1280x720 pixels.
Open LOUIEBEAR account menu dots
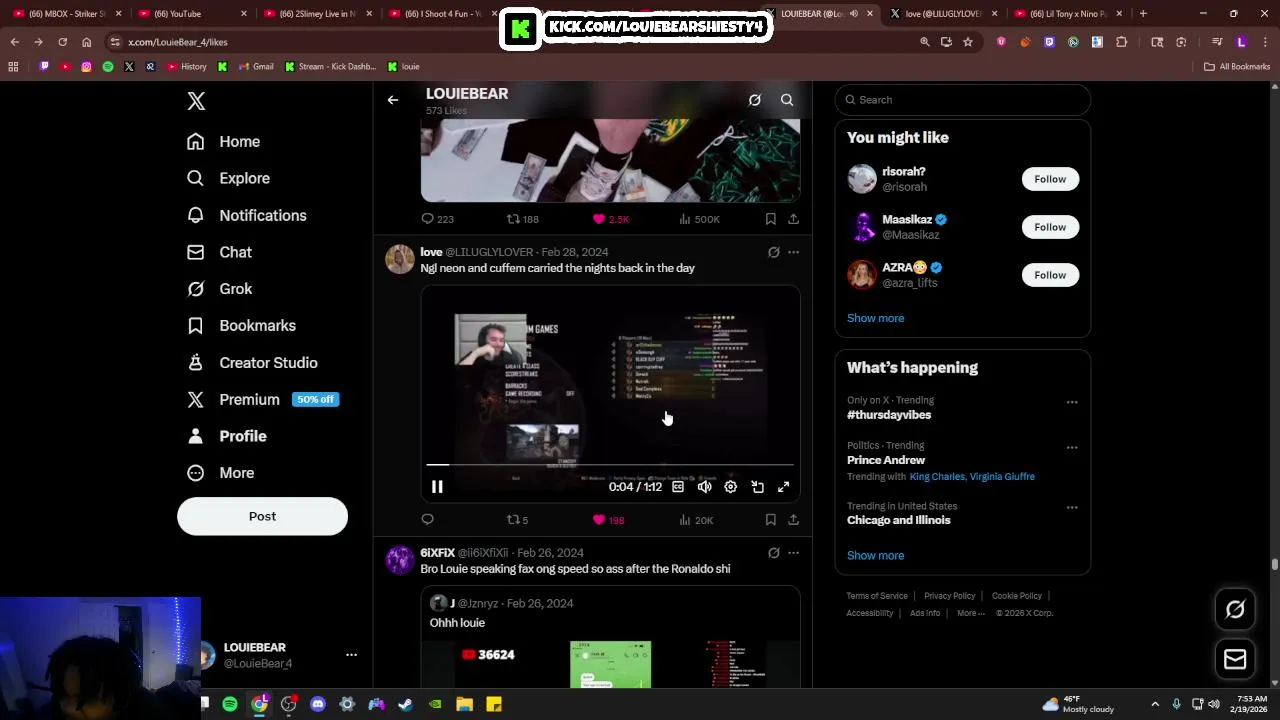tap(351, 655)
